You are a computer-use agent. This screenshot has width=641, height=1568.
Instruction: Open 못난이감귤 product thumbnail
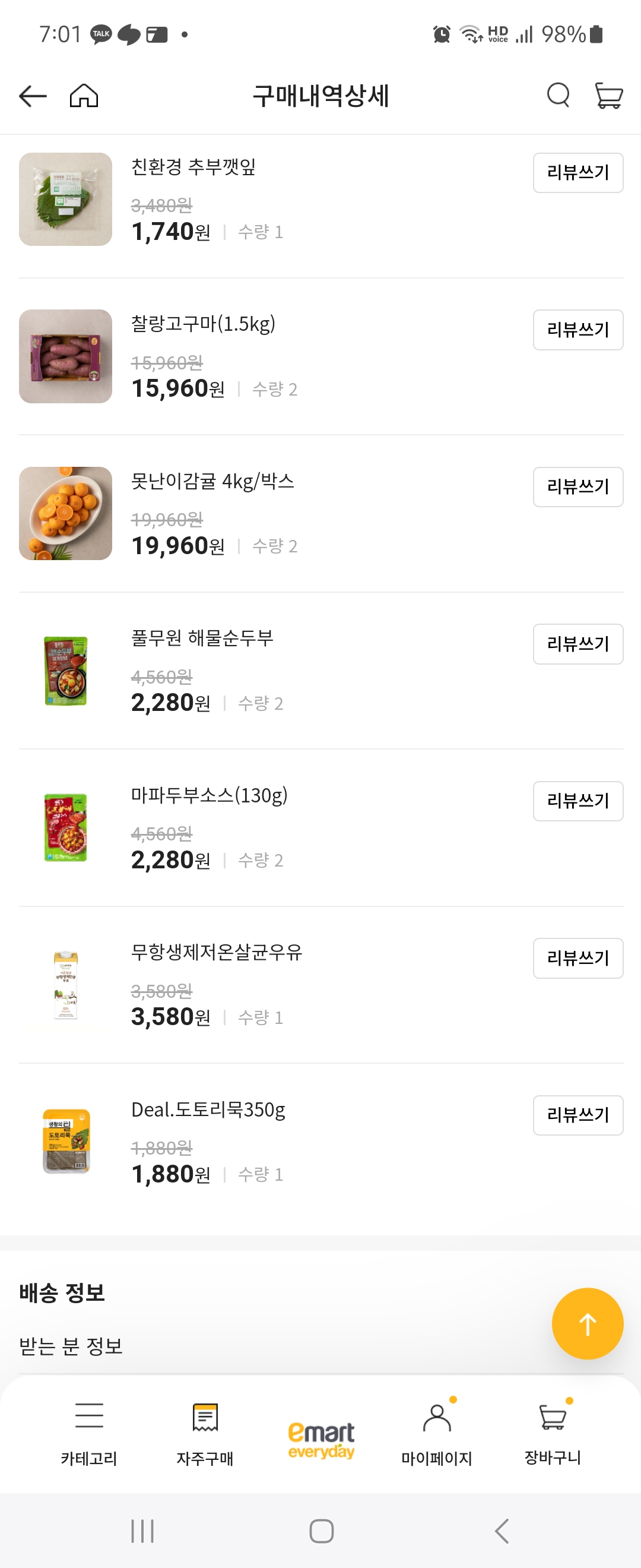pos(66,513)
